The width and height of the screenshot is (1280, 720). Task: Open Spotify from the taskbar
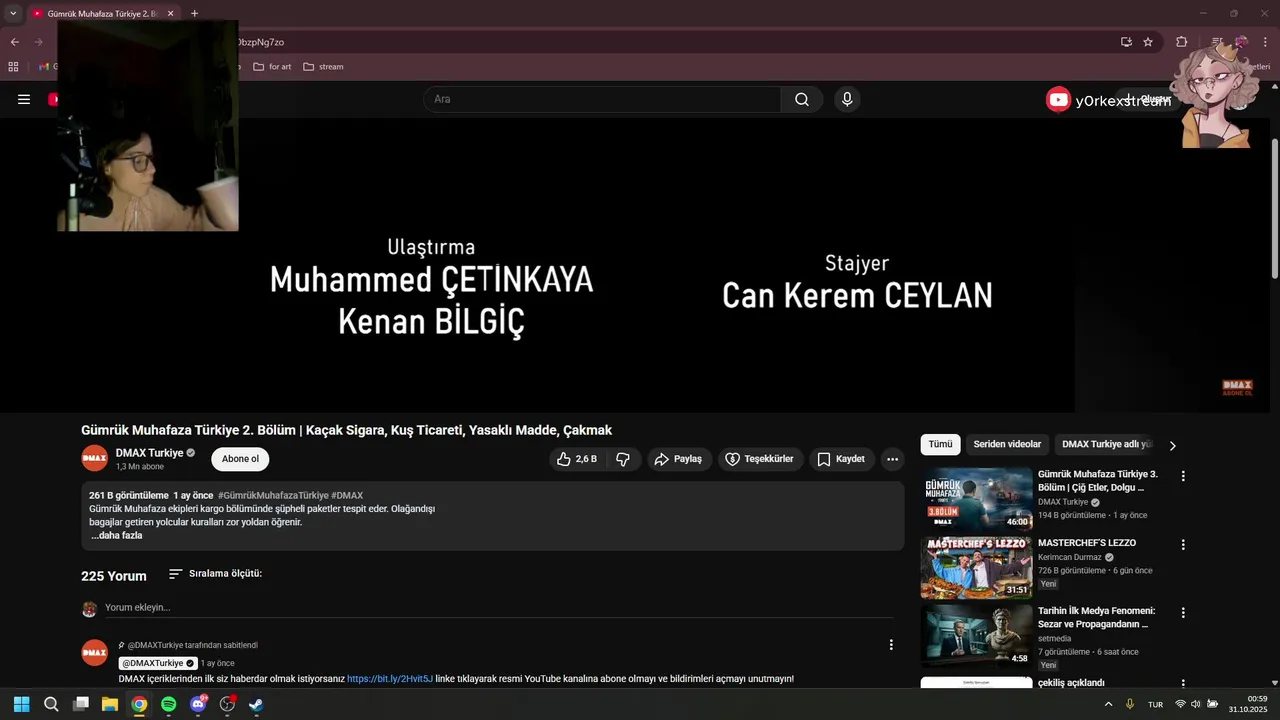168,704
